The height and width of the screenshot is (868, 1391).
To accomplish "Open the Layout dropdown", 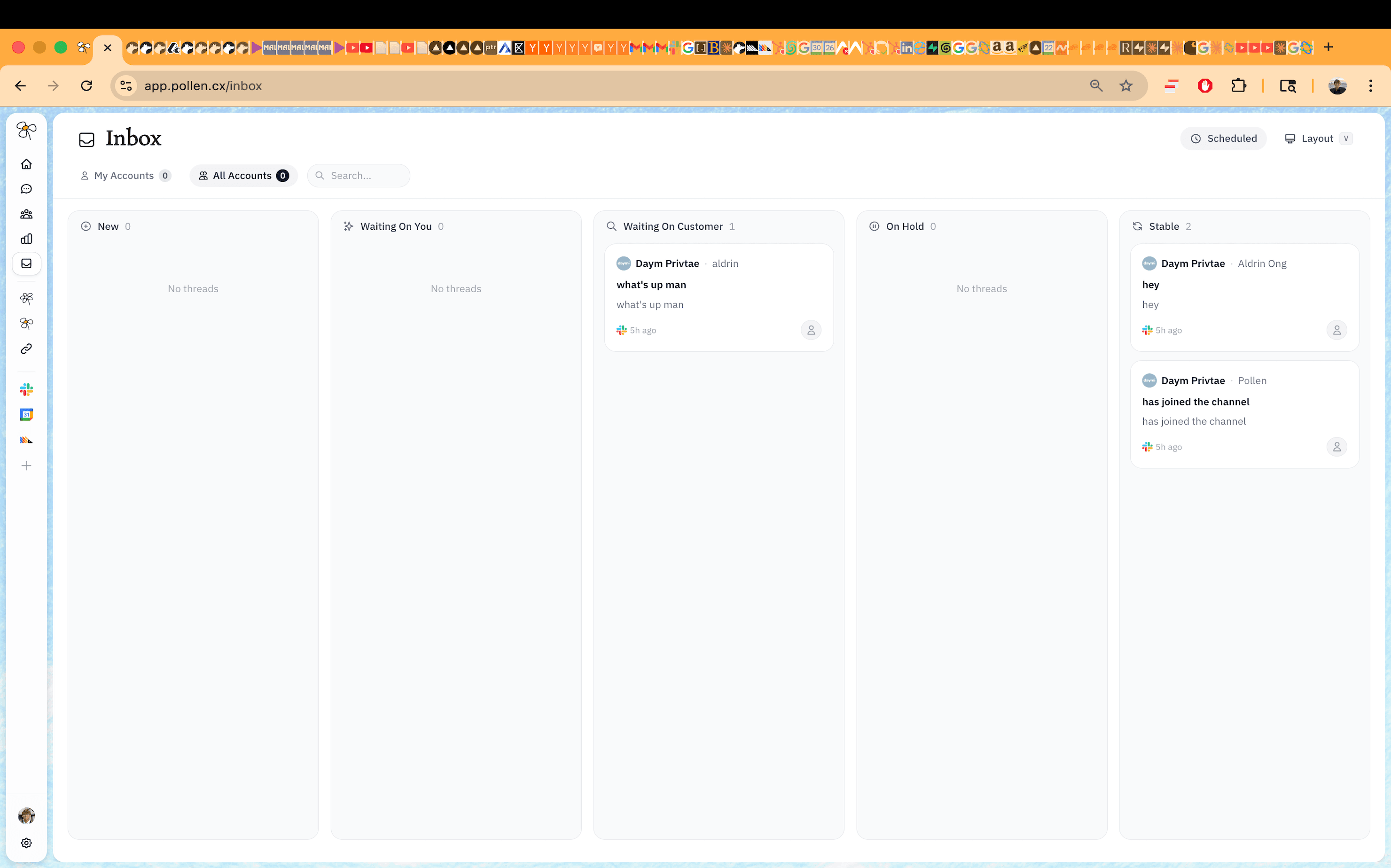I will click(x=1318, y=139).
